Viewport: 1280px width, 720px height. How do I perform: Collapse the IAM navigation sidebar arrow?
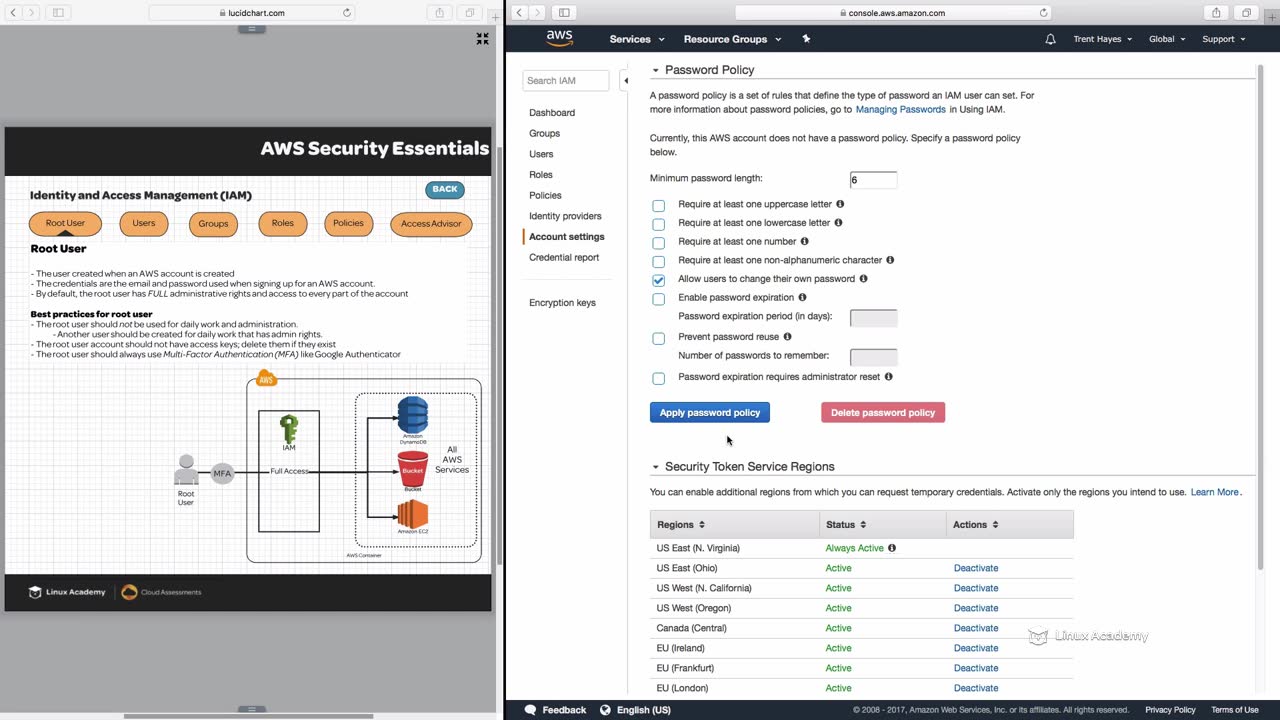click(626, 80)
